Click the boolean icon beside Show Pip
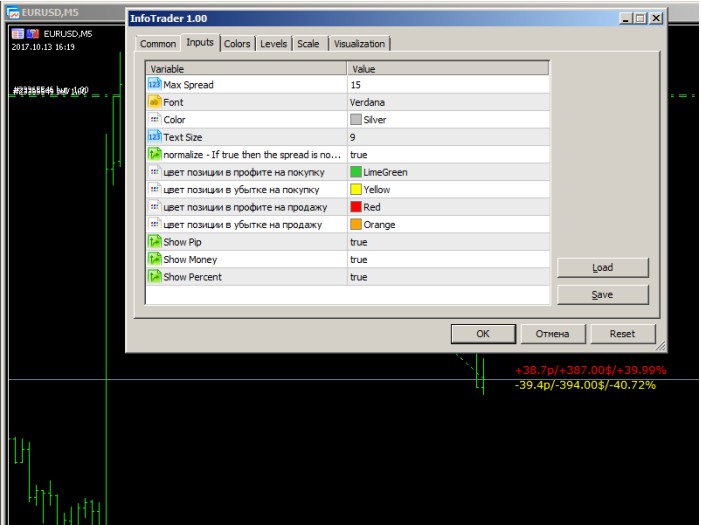This screenshot has width=701, height=525. tap(154, 241)
